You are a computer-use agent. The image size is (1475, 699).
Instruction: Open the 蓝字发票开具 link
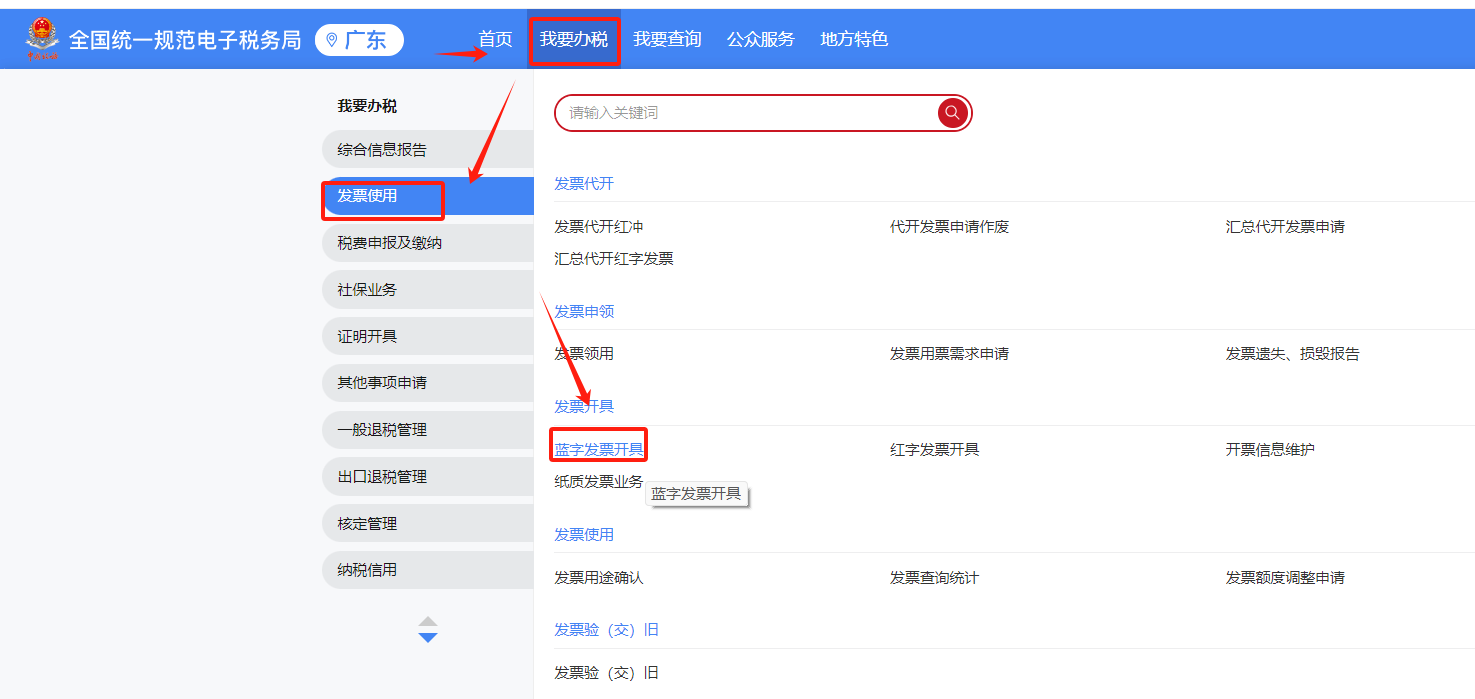(599, 450)
